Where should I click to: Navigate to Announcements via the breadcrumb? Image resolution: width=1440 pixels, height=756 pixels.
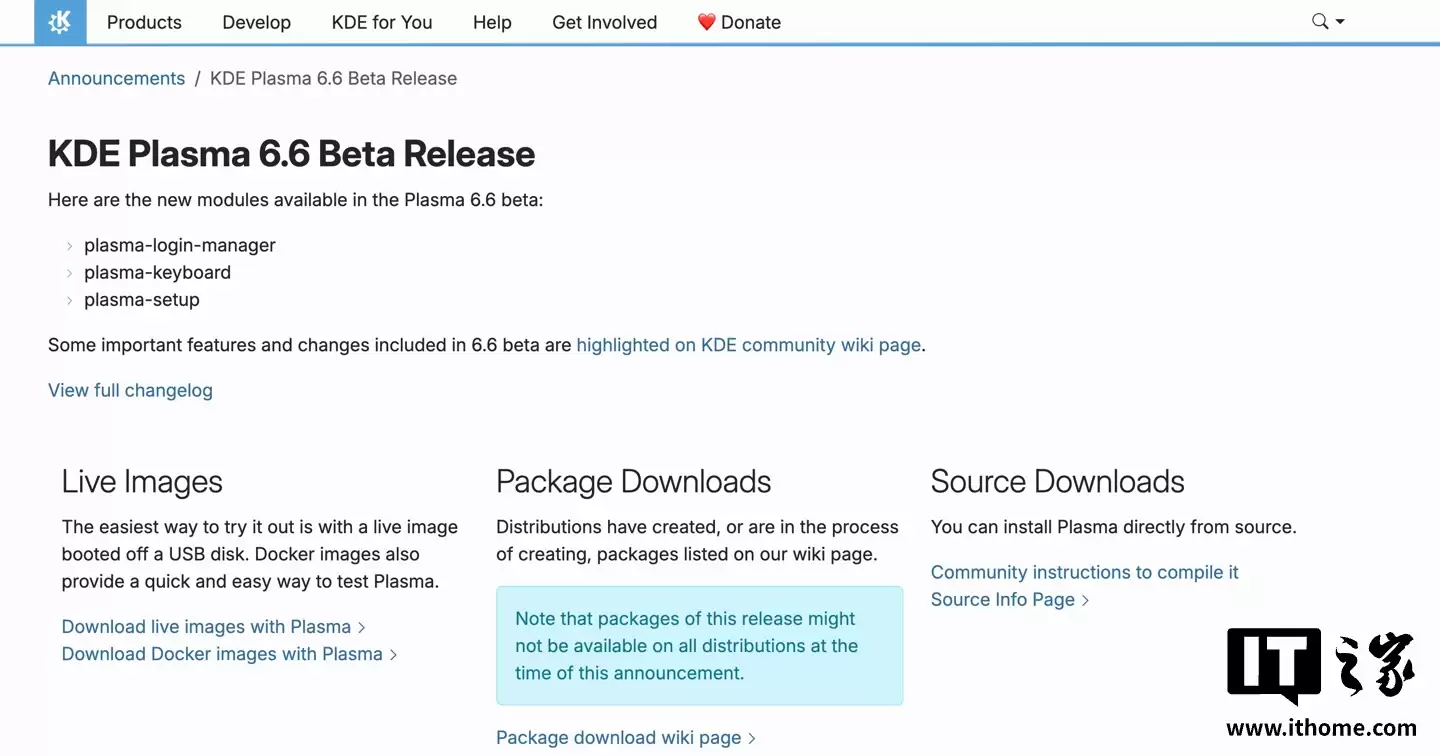point(116,78)
